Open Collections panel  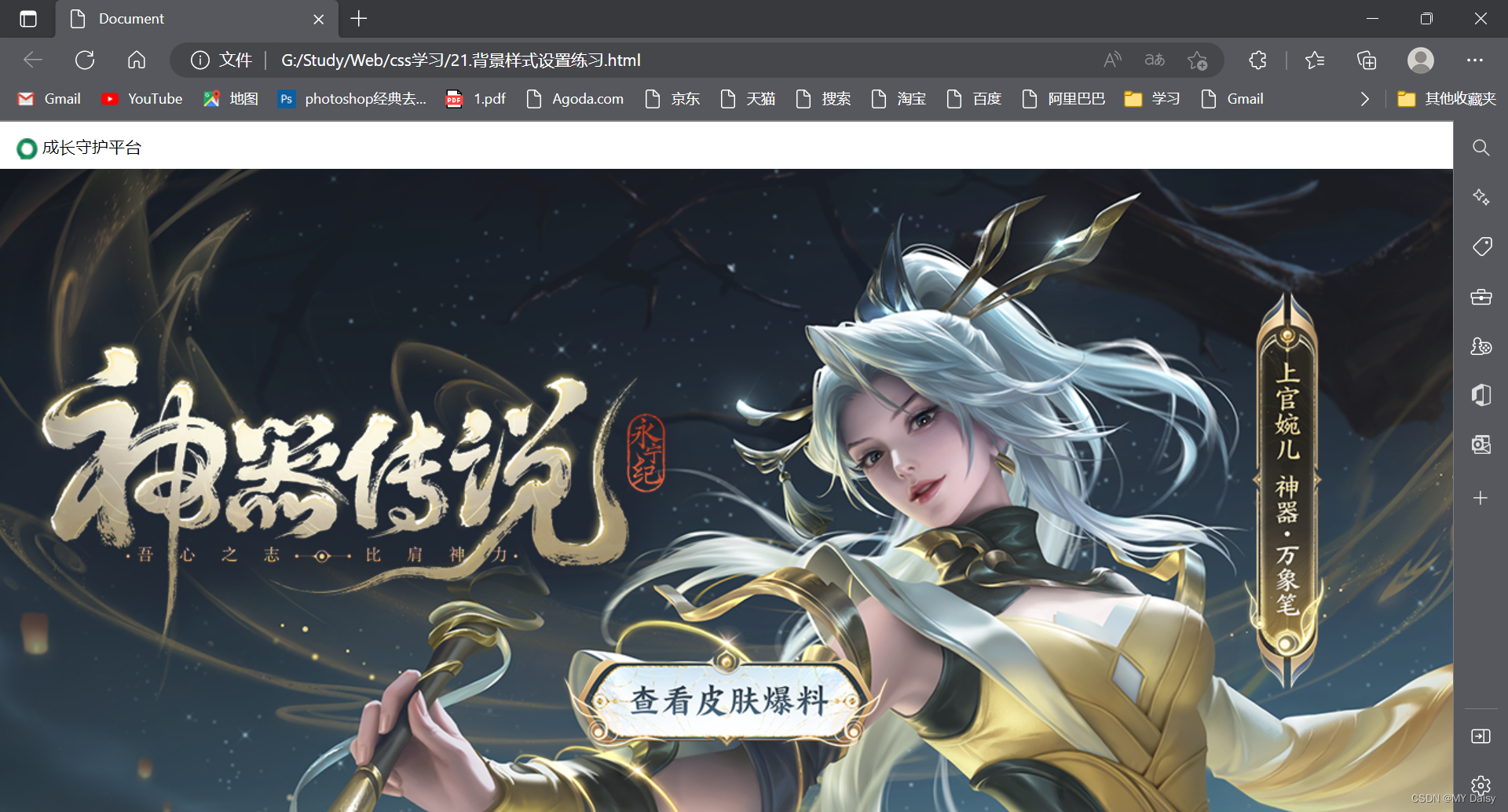coord(1367,60)
